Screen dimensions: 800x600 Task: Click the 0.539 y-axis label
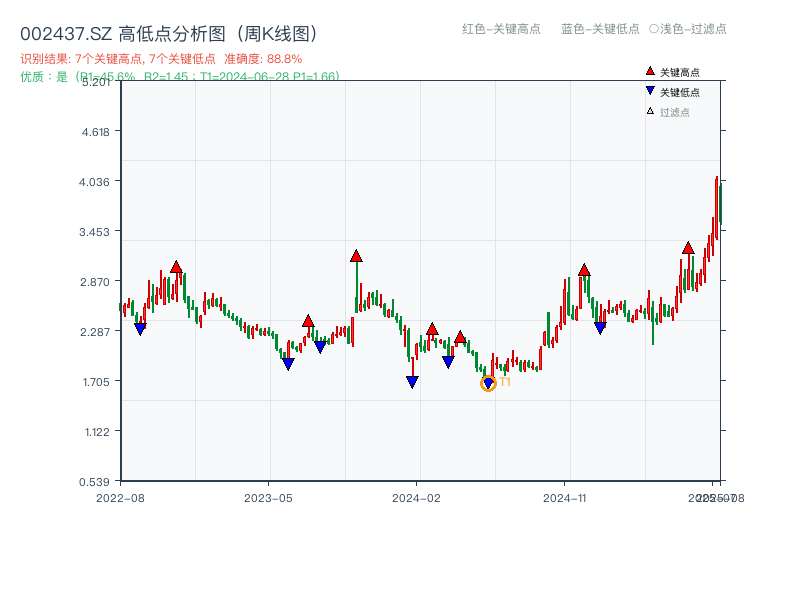[x=94, y=482]
